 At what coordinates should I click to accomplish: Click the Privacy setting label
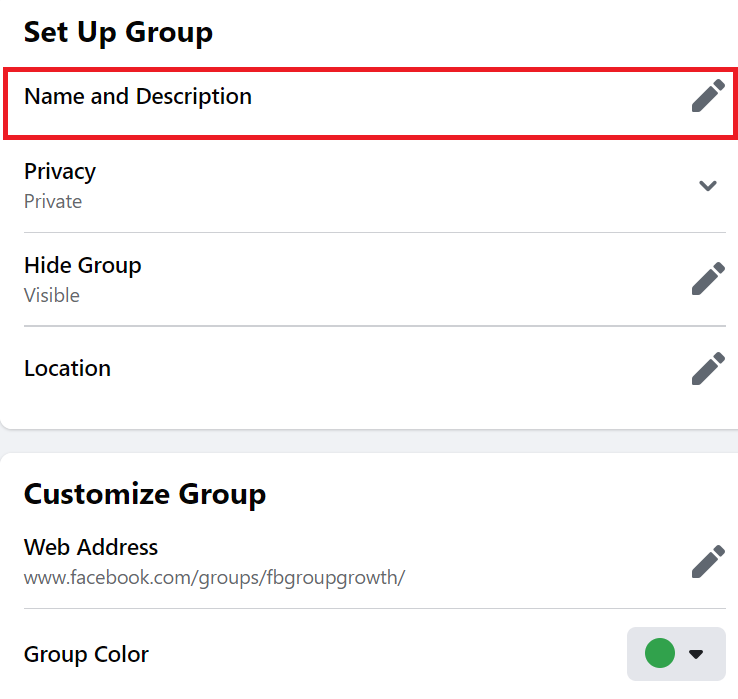60,171
